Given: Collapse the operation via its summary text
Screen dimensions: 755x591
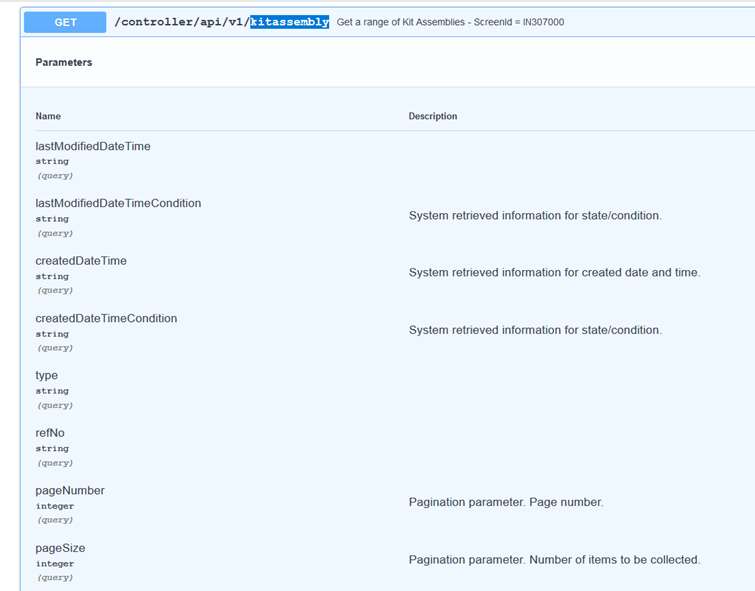Looking at the screenshot, I should 450,22.
